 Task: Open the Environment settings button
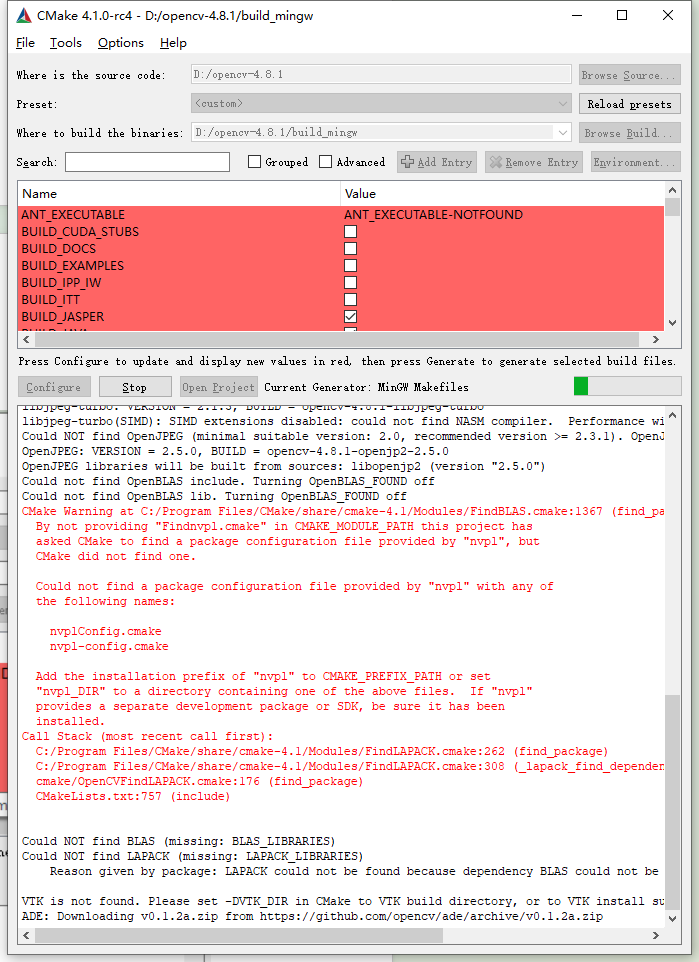coord(636,162)
